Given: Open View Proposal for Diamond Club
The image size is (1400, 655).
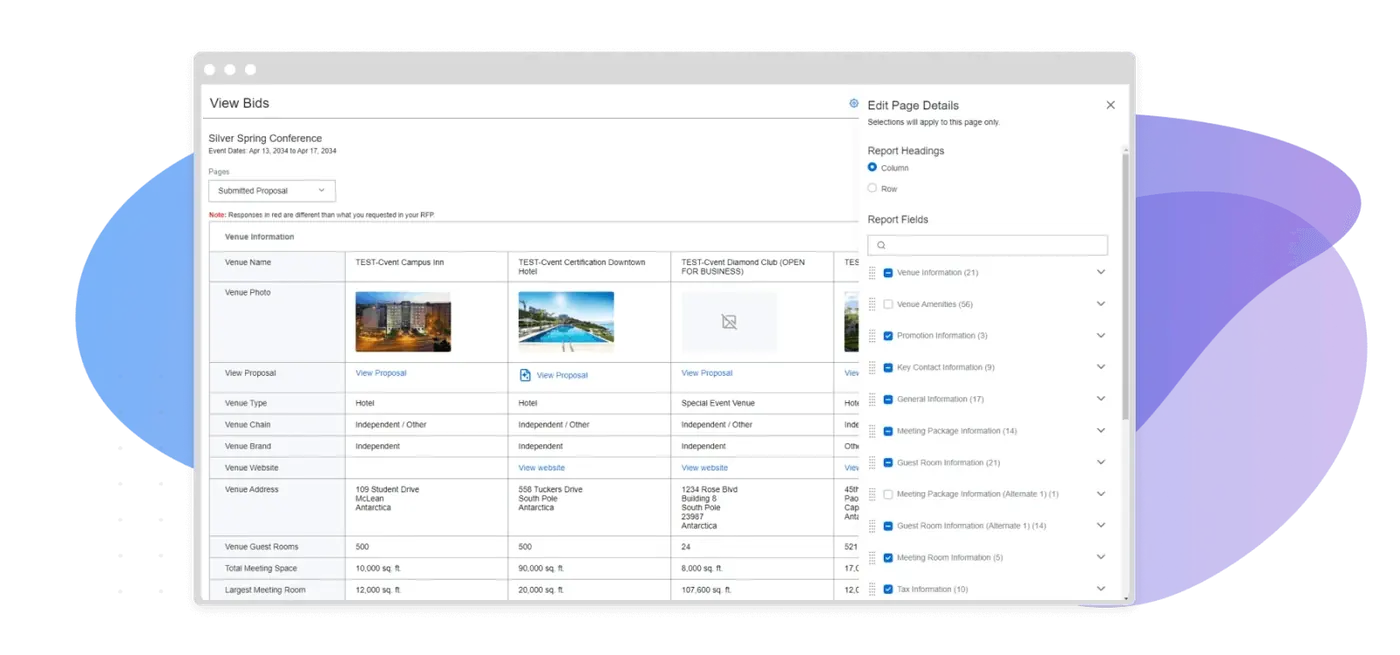Looking at the screenshot, I should [x=707, y=373].
